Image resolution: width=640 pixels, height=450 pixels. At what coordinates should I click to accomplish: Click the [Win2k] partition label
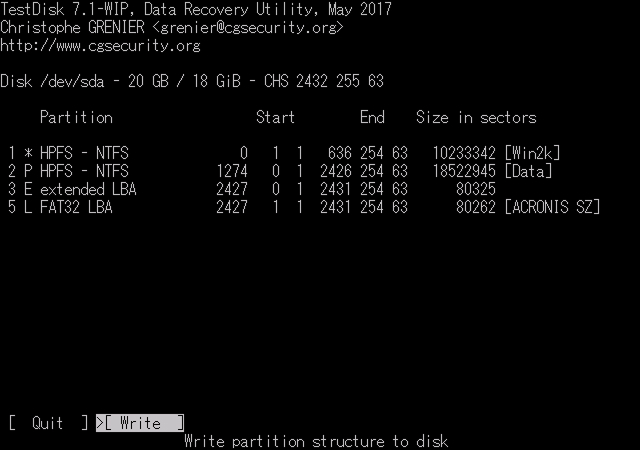pos(532,153)
